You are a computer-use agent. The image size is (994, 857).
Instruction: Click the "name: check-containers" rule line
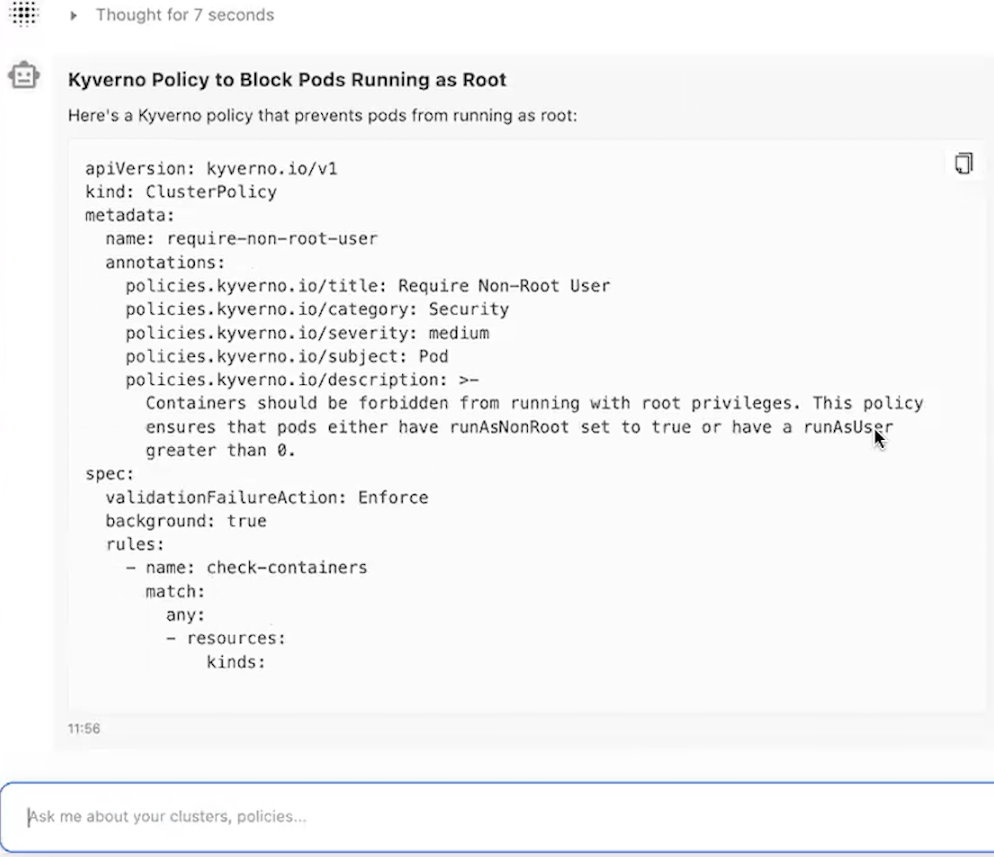(256, 568)
